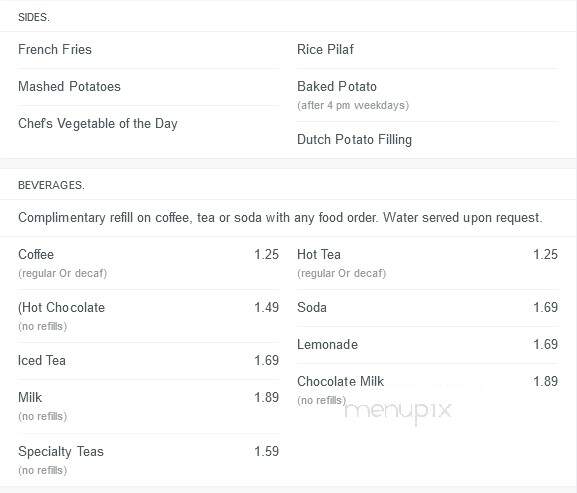Click the Chocolate Milk item
This screenshot has height=493, width=577.
(340, 382)
